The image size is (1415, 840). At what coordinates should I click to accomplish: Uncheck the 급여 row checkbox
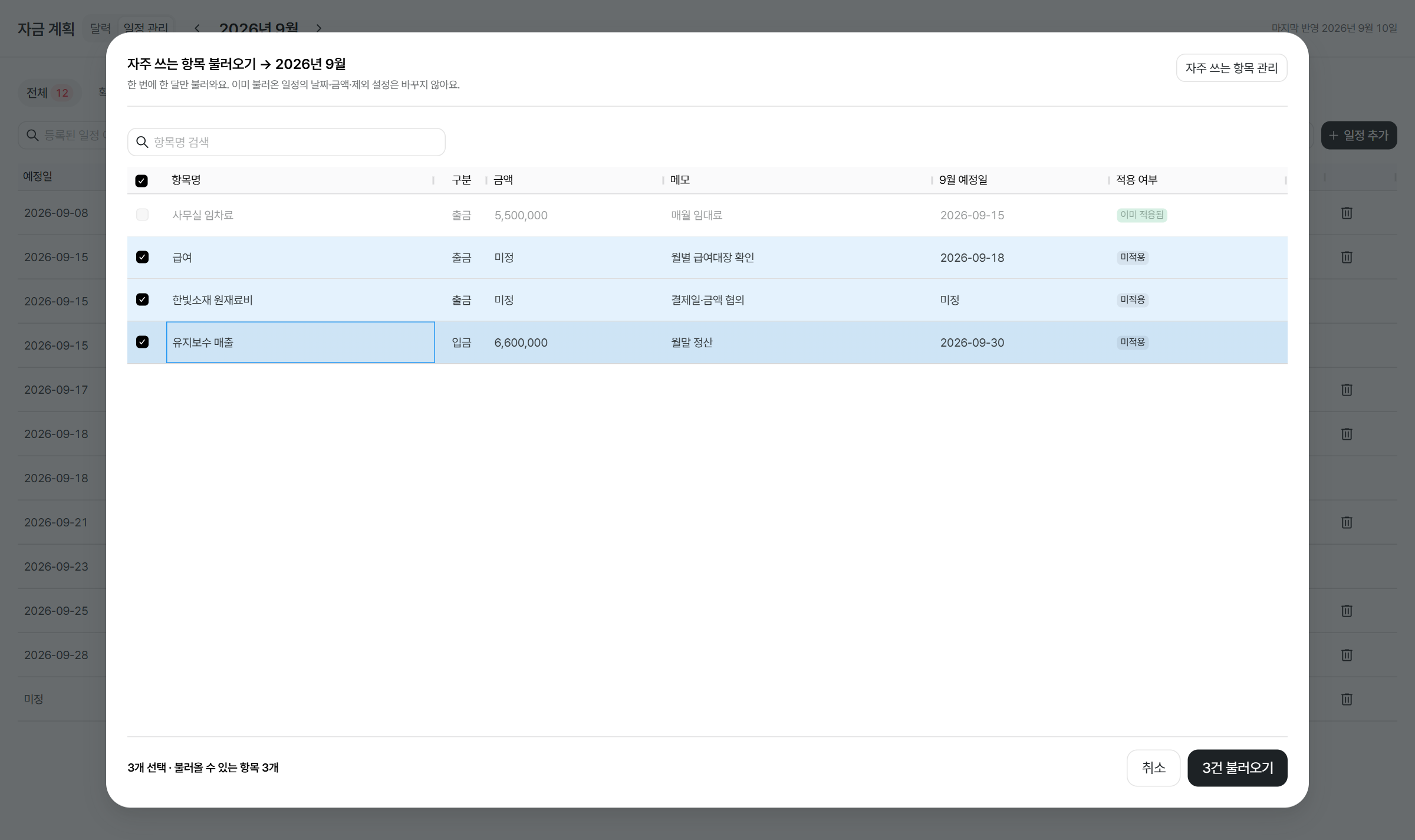pos(142,257)
